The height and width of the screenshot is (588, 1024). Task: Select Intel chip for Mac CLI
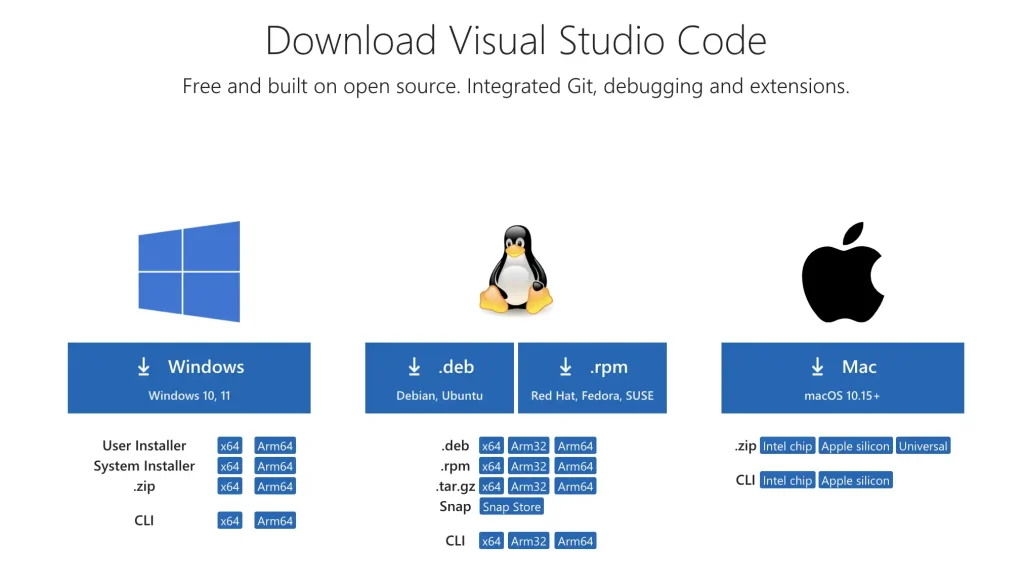(788, 480)
